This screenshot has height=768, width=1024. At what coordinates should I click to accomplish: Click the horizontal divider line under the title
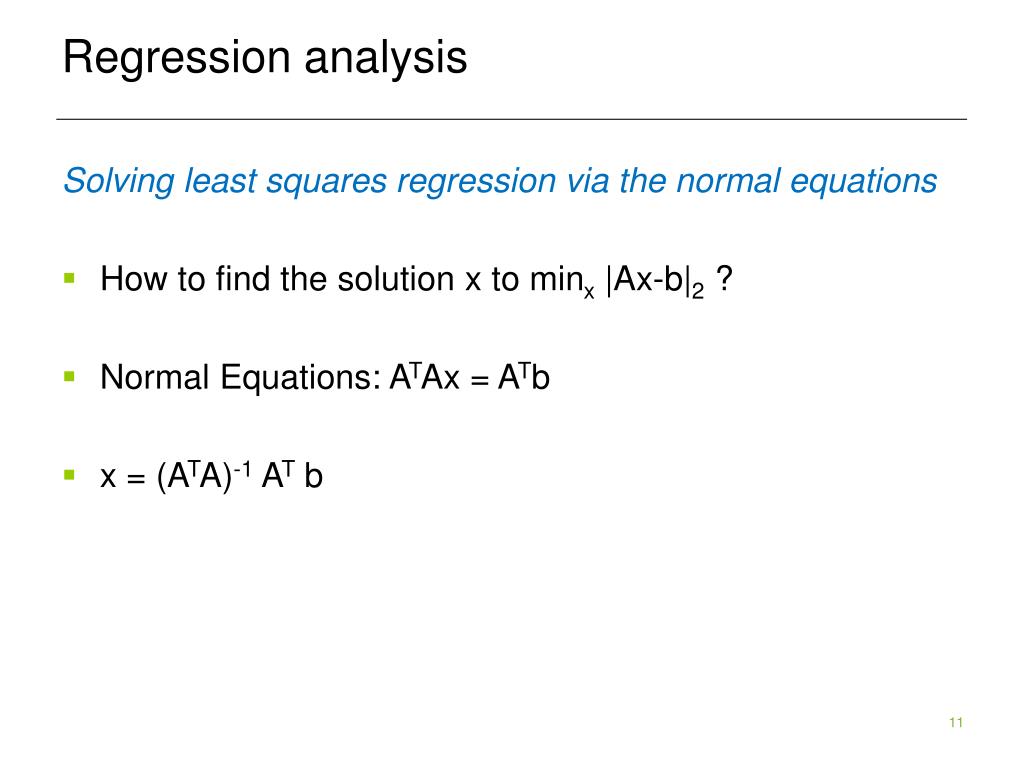pos(511,119)
